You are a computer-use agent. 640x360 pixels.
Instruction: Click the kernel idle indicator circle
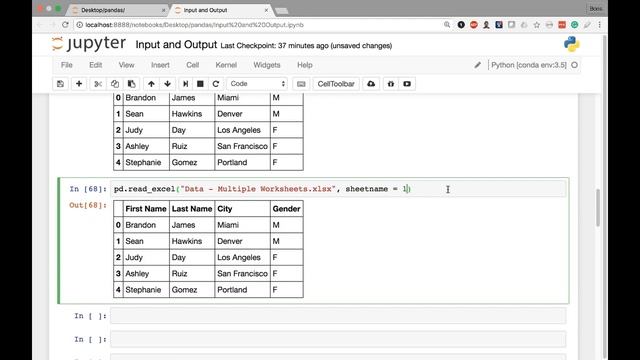[574, 65]
